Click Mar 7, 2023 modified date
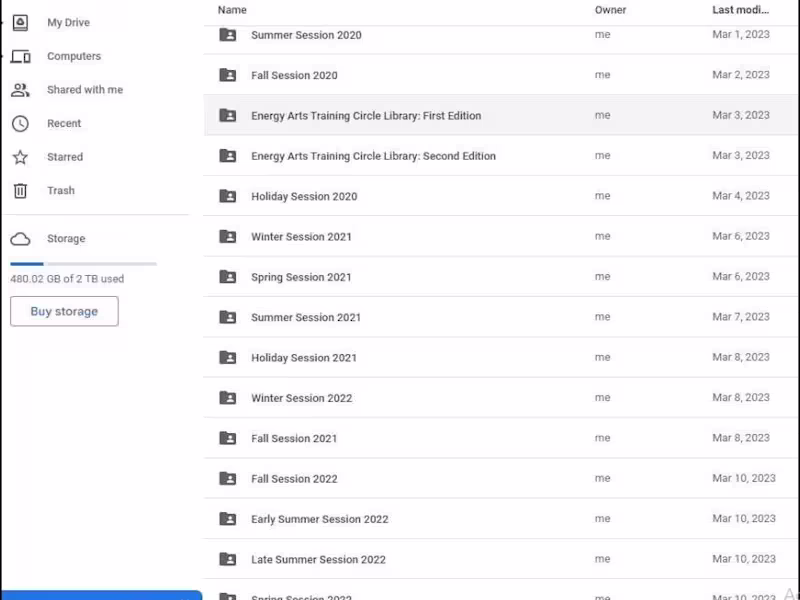800x600 pixels. pyautogui.click(x=741, y=316)
